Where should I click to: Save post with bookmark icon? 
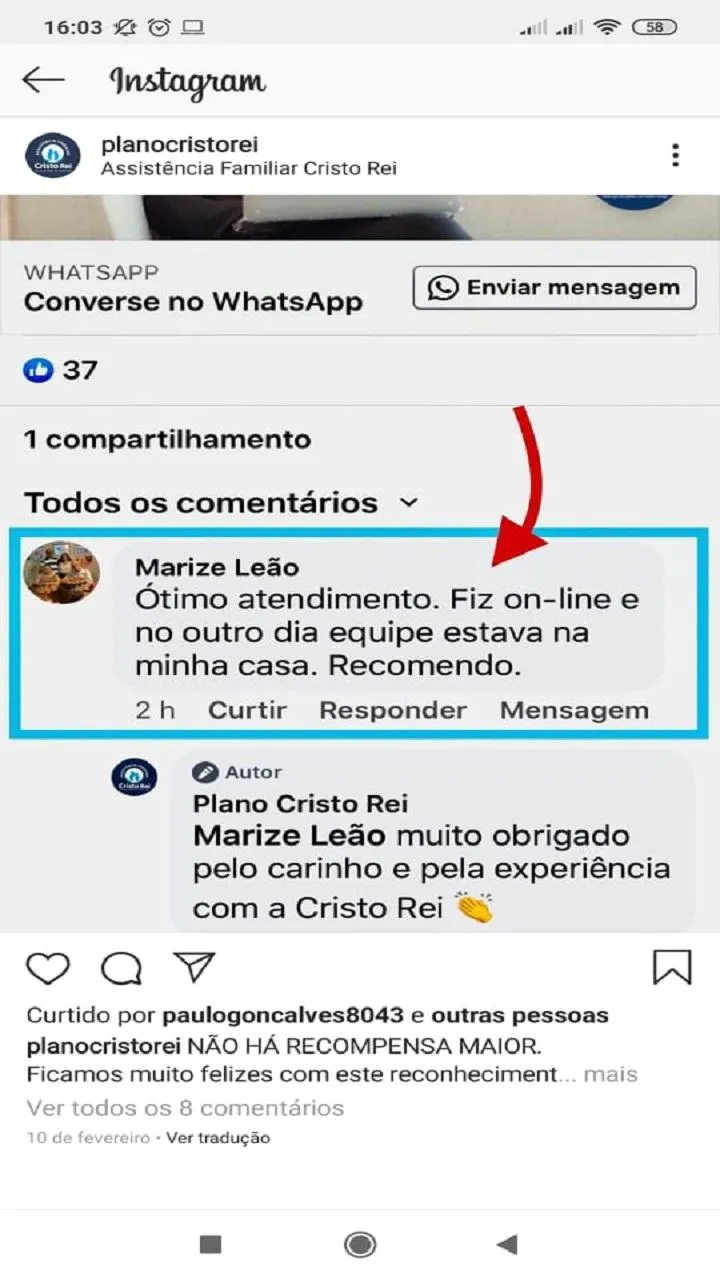point(672,967)
